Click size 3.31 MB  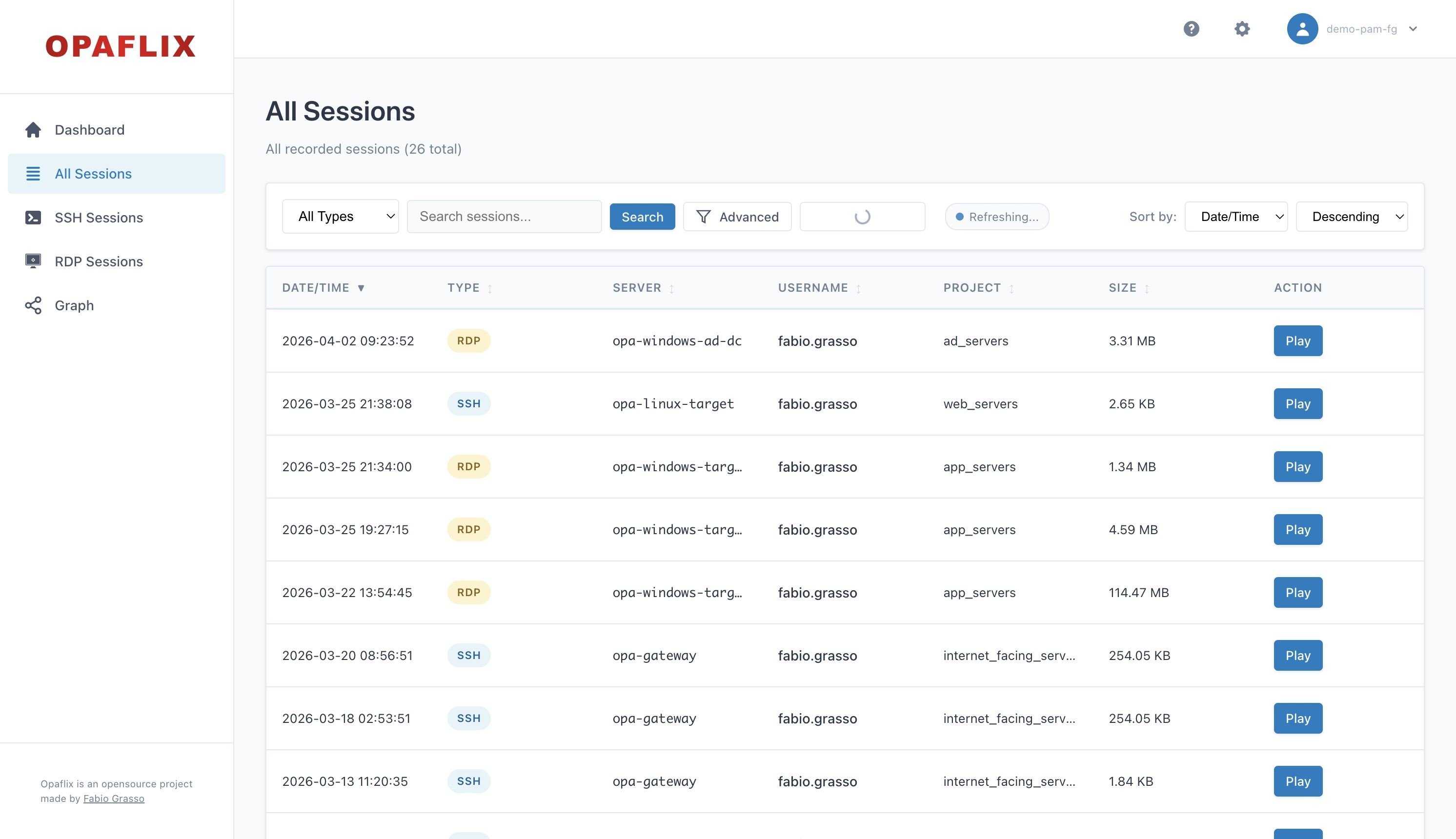[1132, 340]
